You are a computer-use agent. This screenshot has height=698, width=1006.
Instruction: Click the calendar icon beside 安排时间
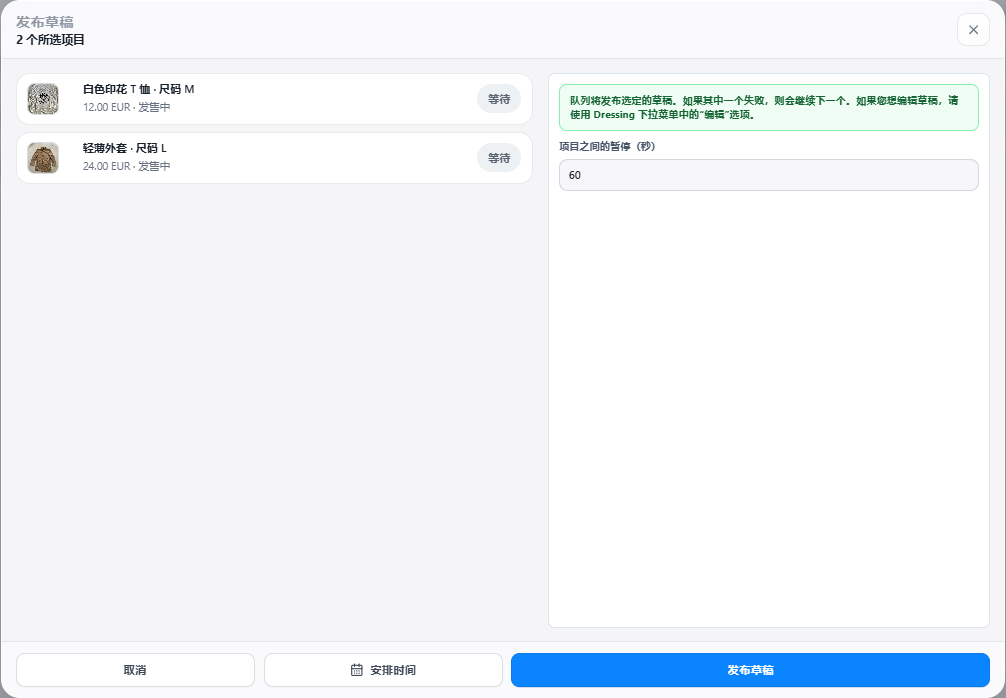pos(357,670)
